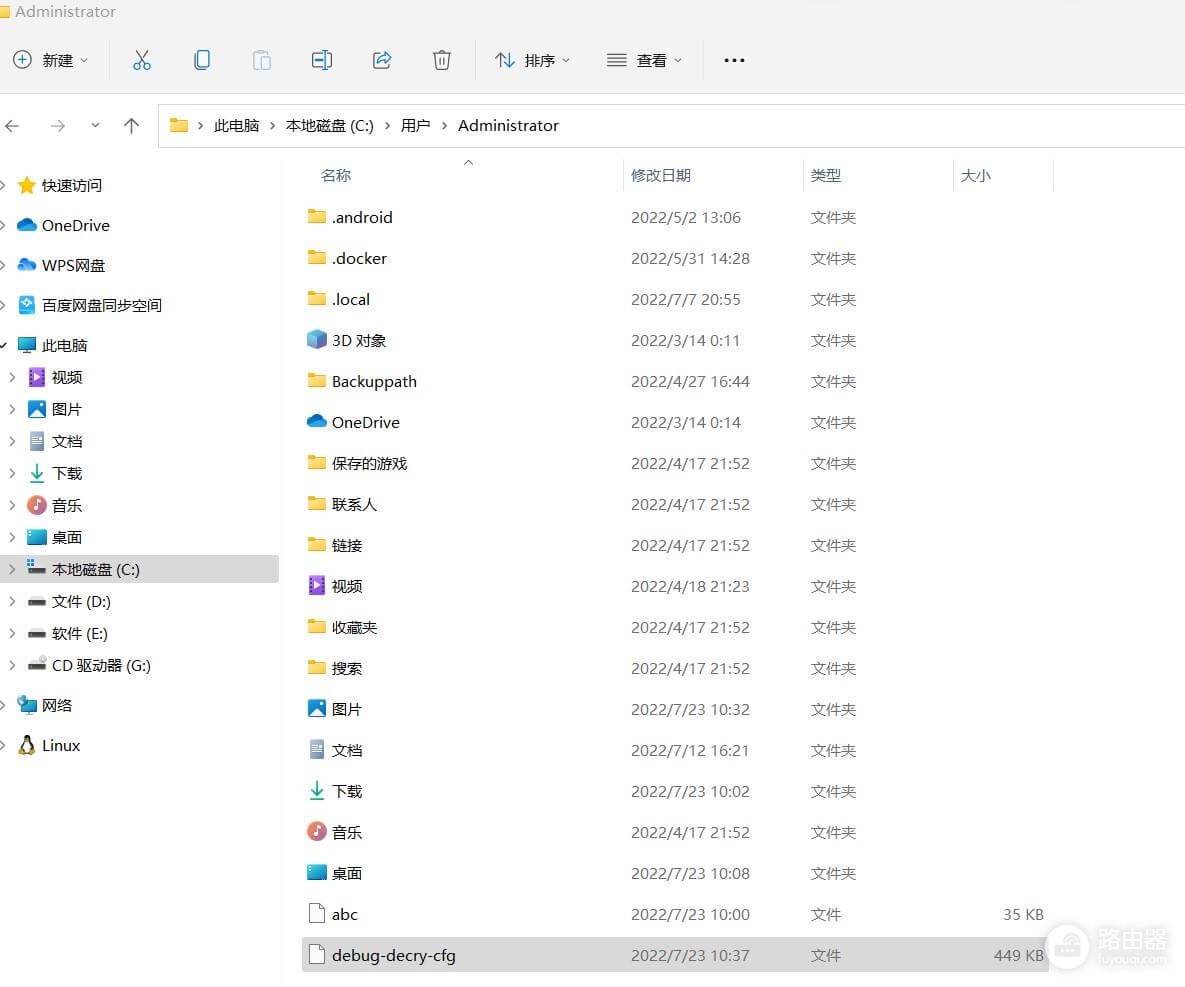Sort by 修改日期 column header
This screenshot has width=1185, height=987.
pyautogui.click(x=661, y=175)
